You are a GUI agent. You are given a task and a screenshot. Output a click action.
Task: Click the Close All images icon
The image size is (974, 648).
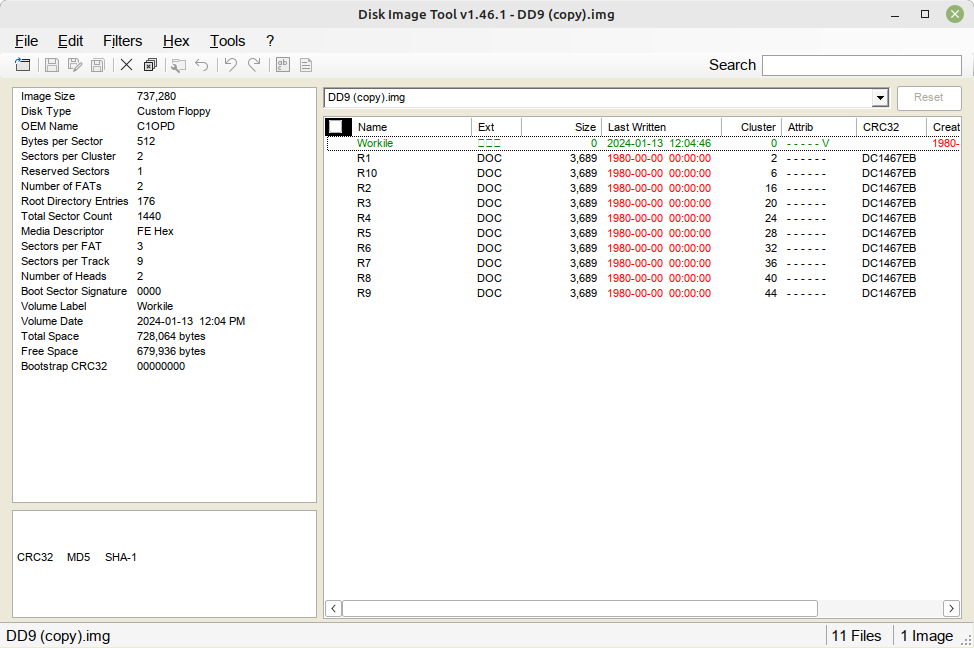pos(150,65)
